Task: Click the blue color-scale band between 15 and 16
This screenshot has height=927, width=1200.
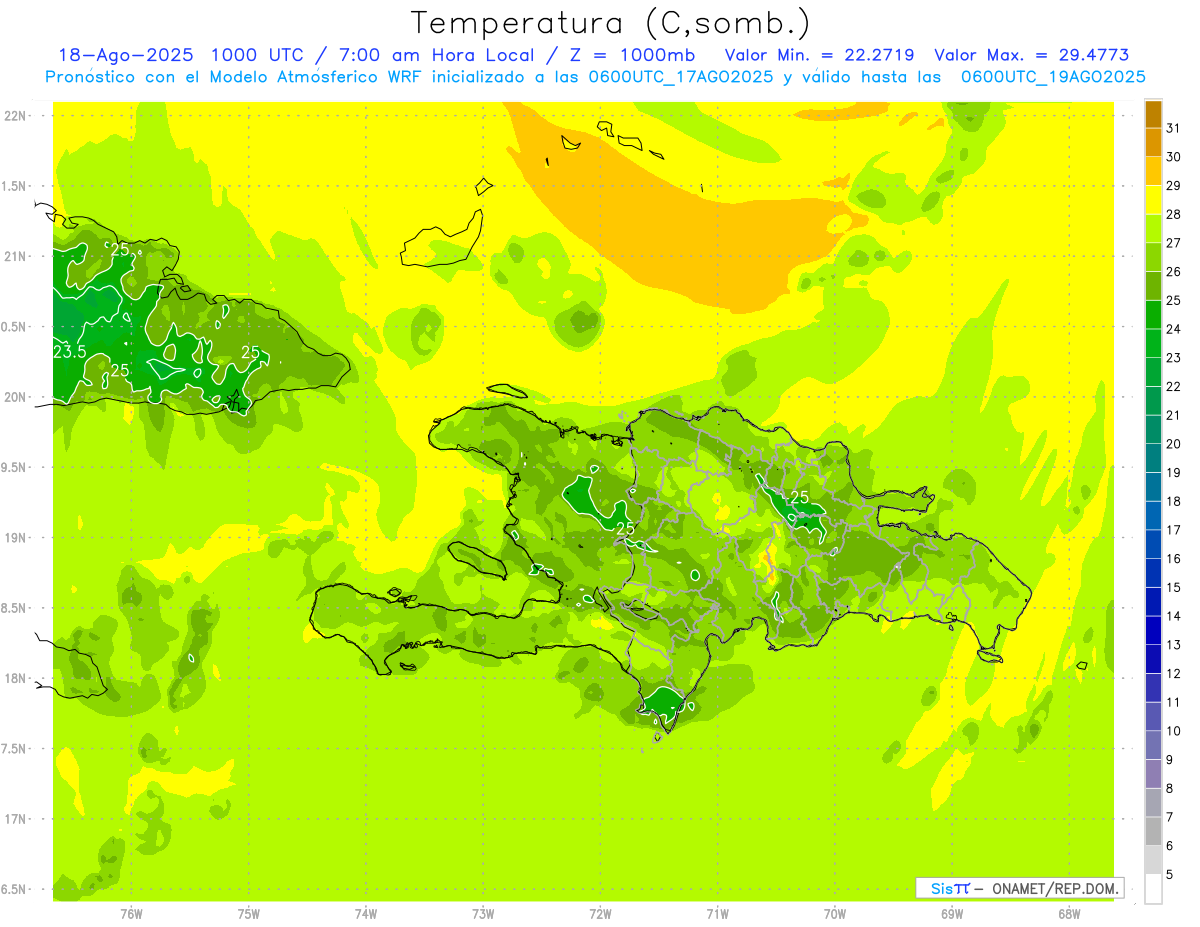Action: point(1153,573)
